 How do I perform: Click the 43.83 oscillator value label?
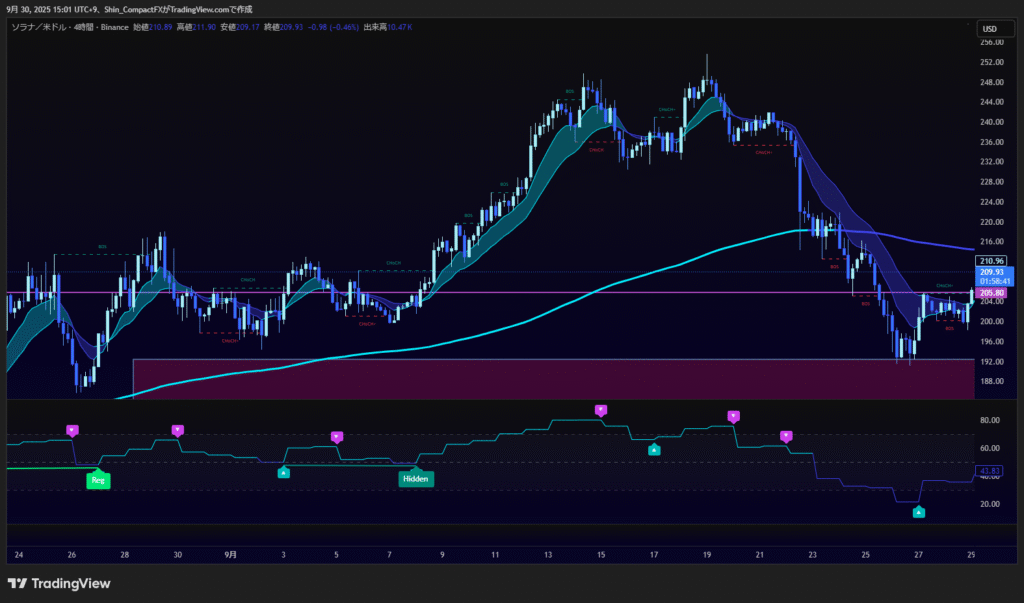point(991,471)
